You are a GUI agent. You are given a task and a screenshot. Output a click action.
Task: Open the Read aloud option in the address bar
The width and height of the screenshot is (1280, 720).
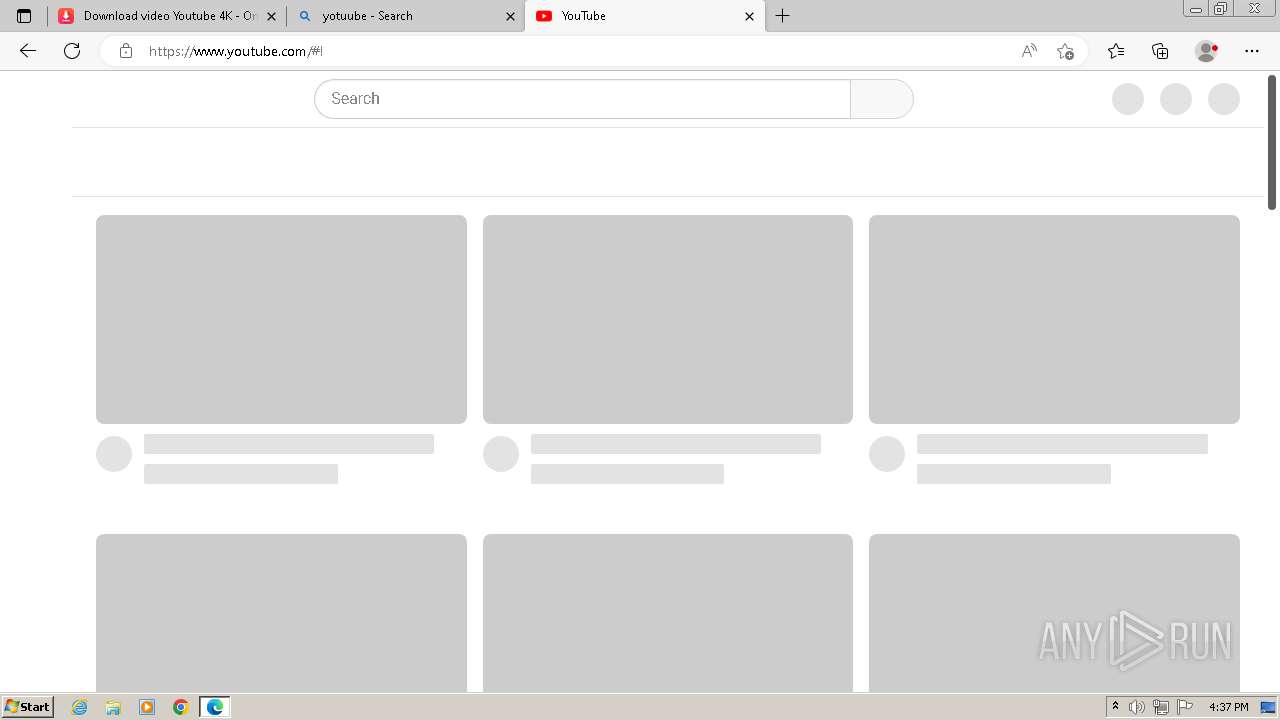tap(1029, 51)
